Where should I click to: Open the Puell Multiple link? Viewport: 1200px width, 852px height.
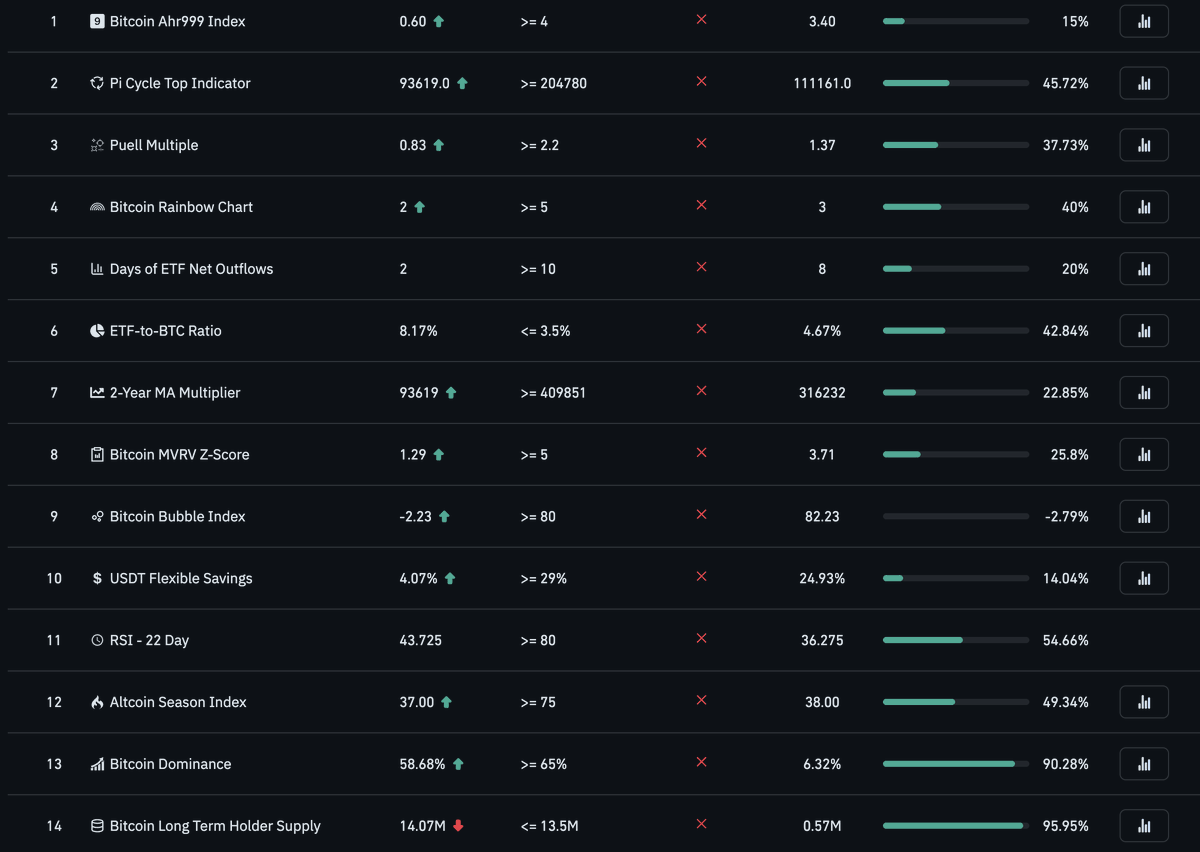coord(154,145)
